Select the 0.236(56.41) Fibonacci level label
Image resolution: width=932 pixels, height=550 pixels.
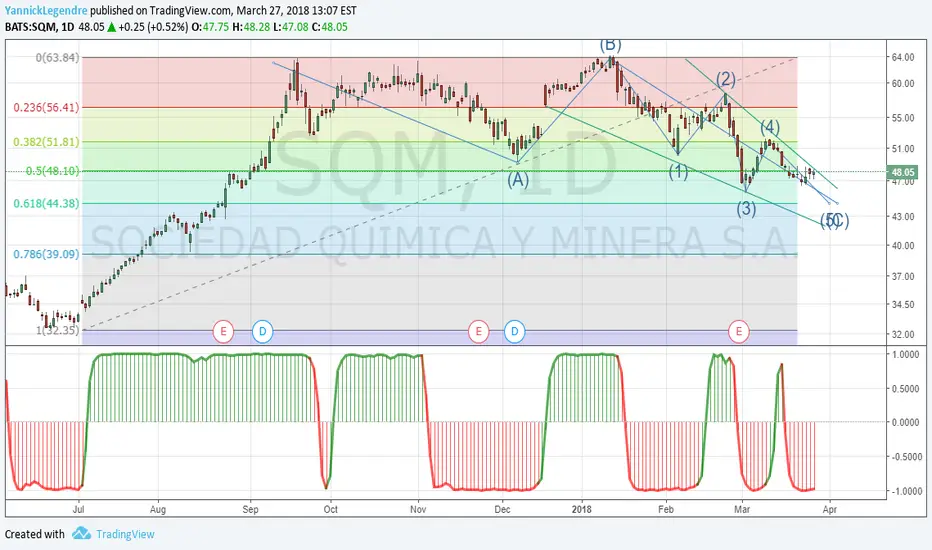[x=46, y=108]
